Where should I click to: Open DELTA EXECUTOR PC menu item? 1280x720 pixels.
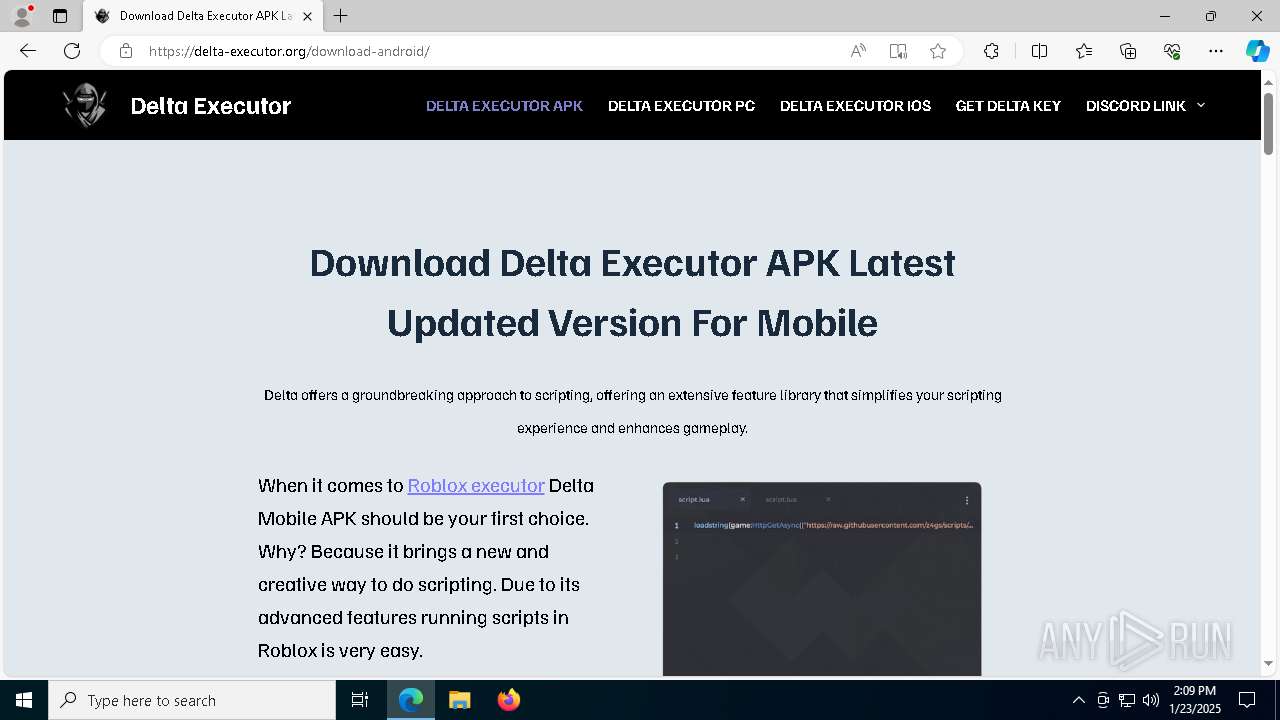point(681,106)
